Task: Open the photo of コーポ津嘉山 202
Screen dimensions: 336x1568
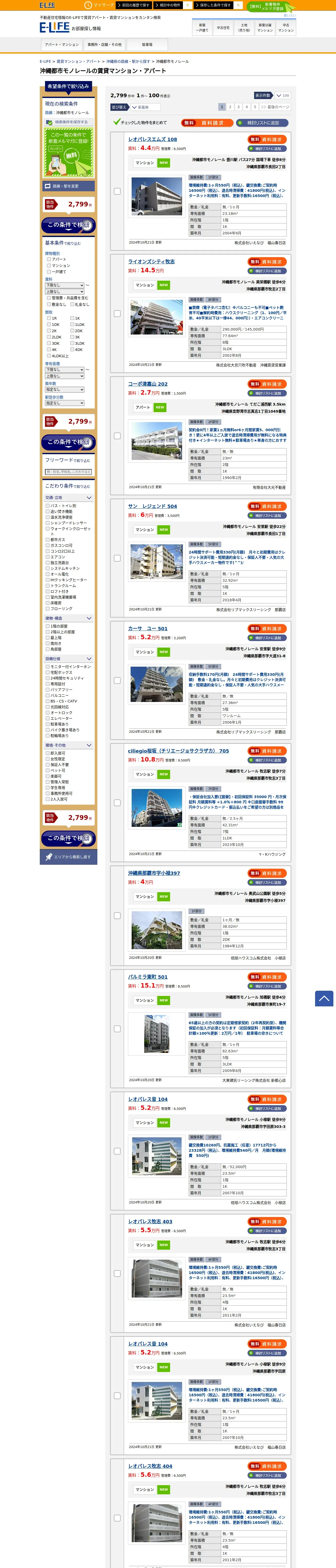Action: point(157,440)
